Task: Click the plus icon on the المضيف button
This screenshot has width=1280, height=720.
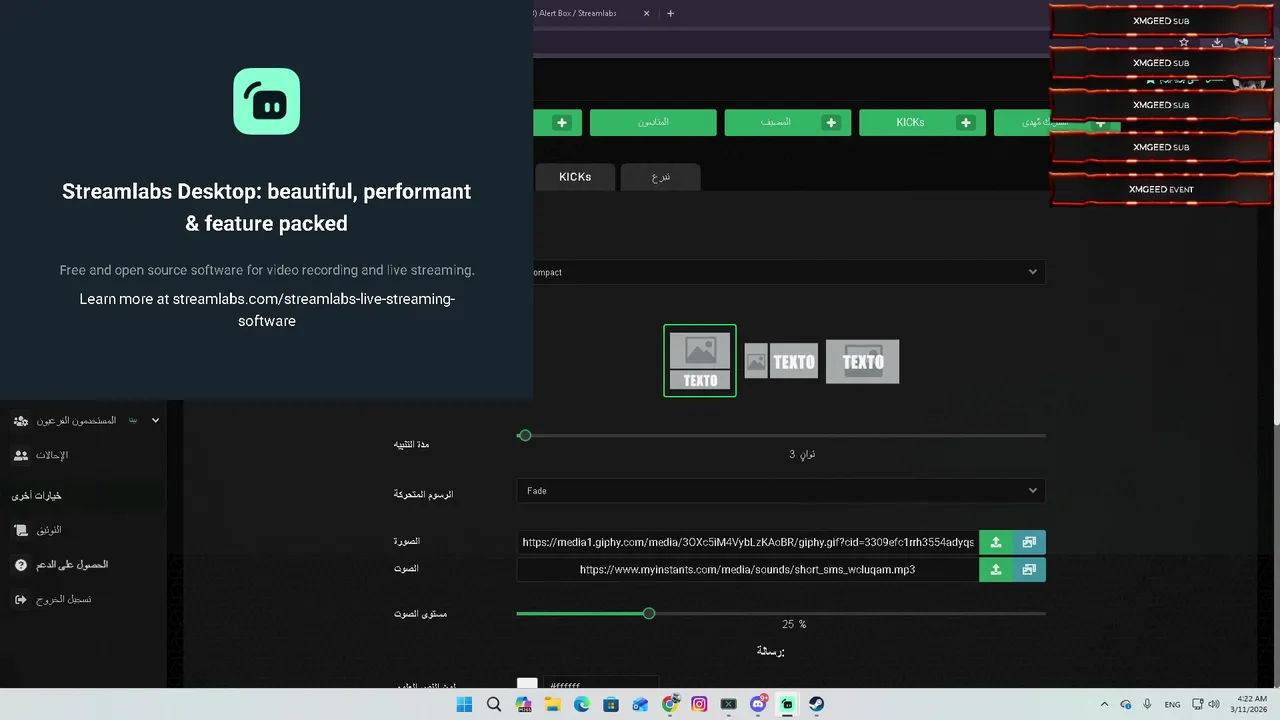Action: 831,123
